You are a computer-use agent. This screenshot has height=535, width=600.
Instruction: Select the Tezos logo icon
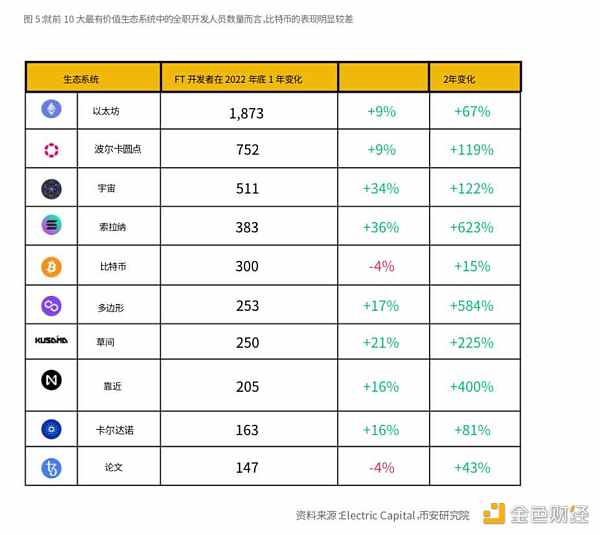point(50,467)
